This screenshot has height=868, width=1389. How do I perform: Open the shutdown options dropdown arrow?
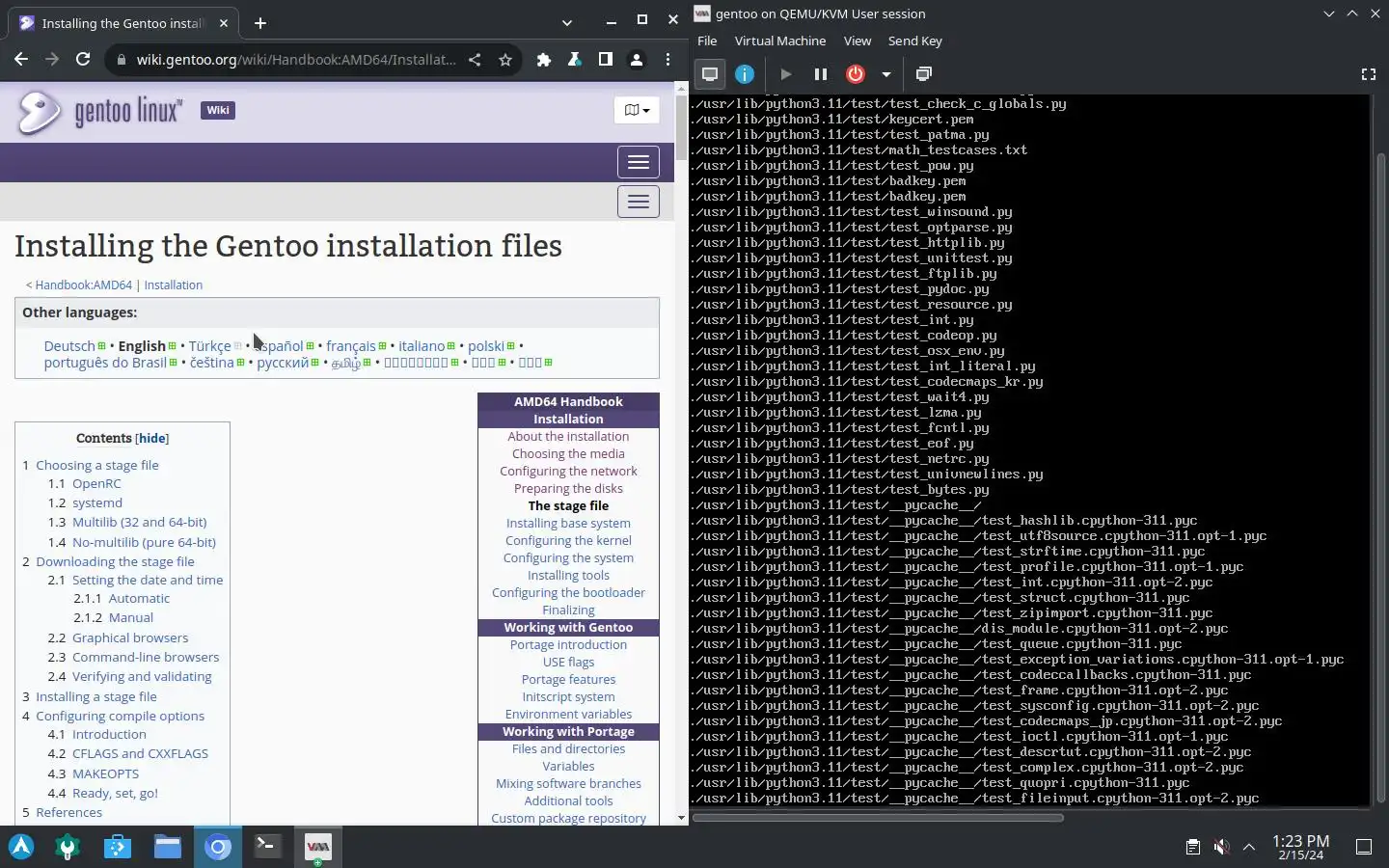click(885, 73)
